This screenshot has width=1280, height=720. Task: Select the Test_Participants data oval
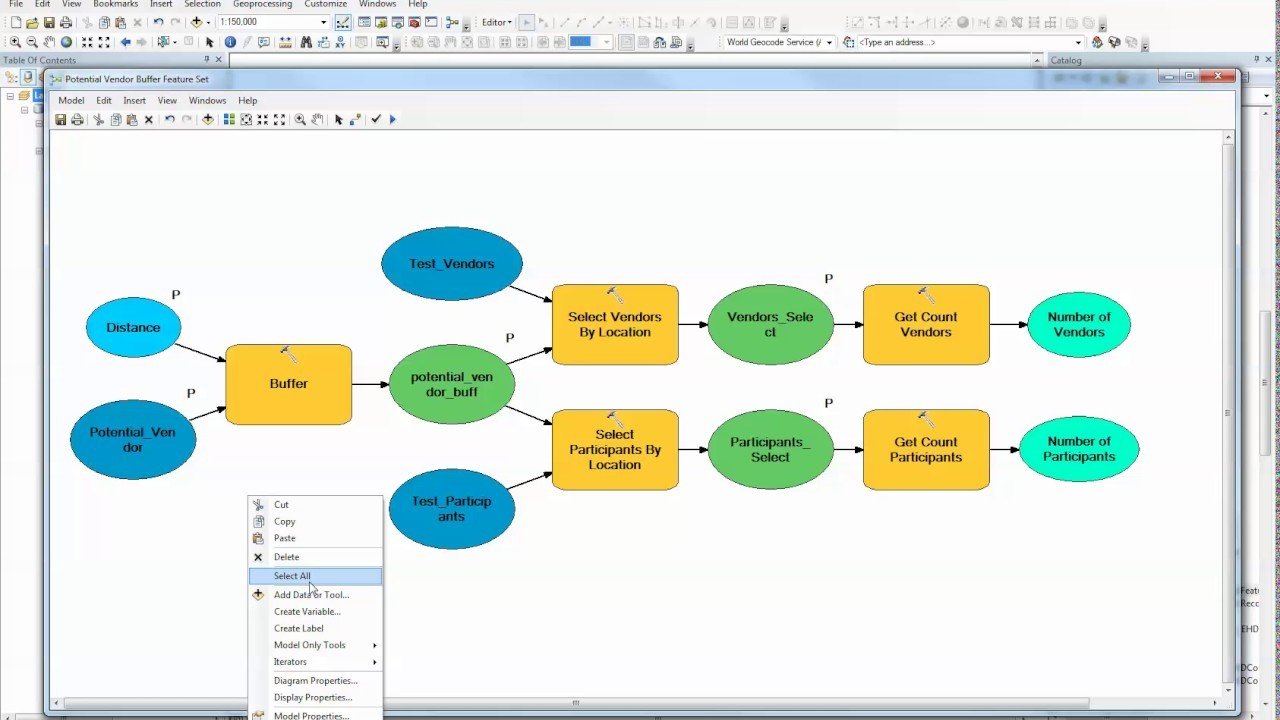[451, 508]
